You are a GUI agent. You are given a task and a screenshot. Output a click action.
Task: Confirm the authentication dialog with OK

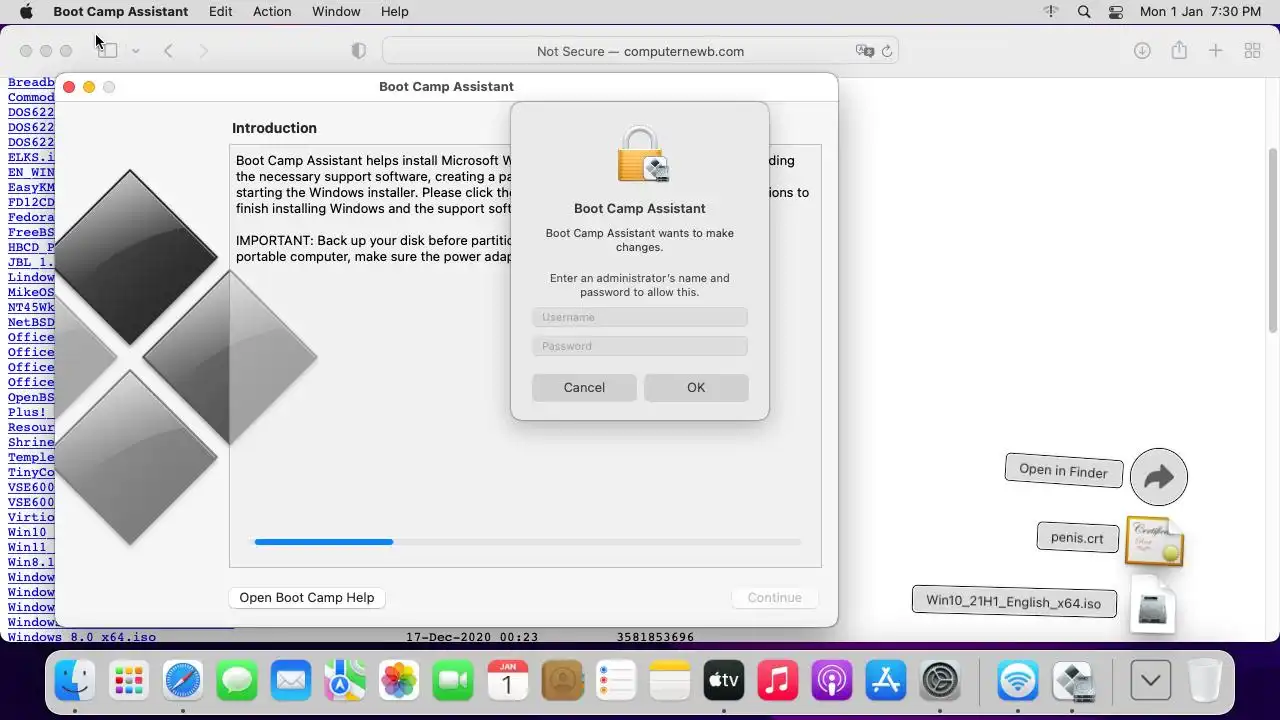pos(696,388)
